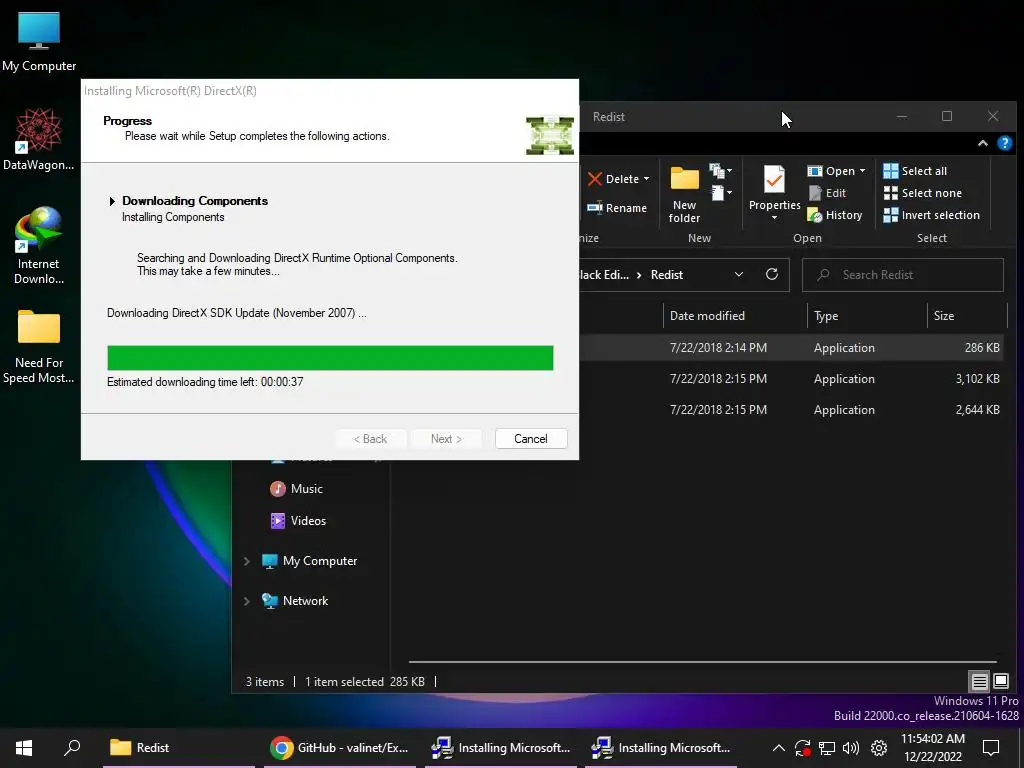Viewport: 1024px width, 768px height.
Task: Switch to Redist taskbar button
Action: (178, 748)
